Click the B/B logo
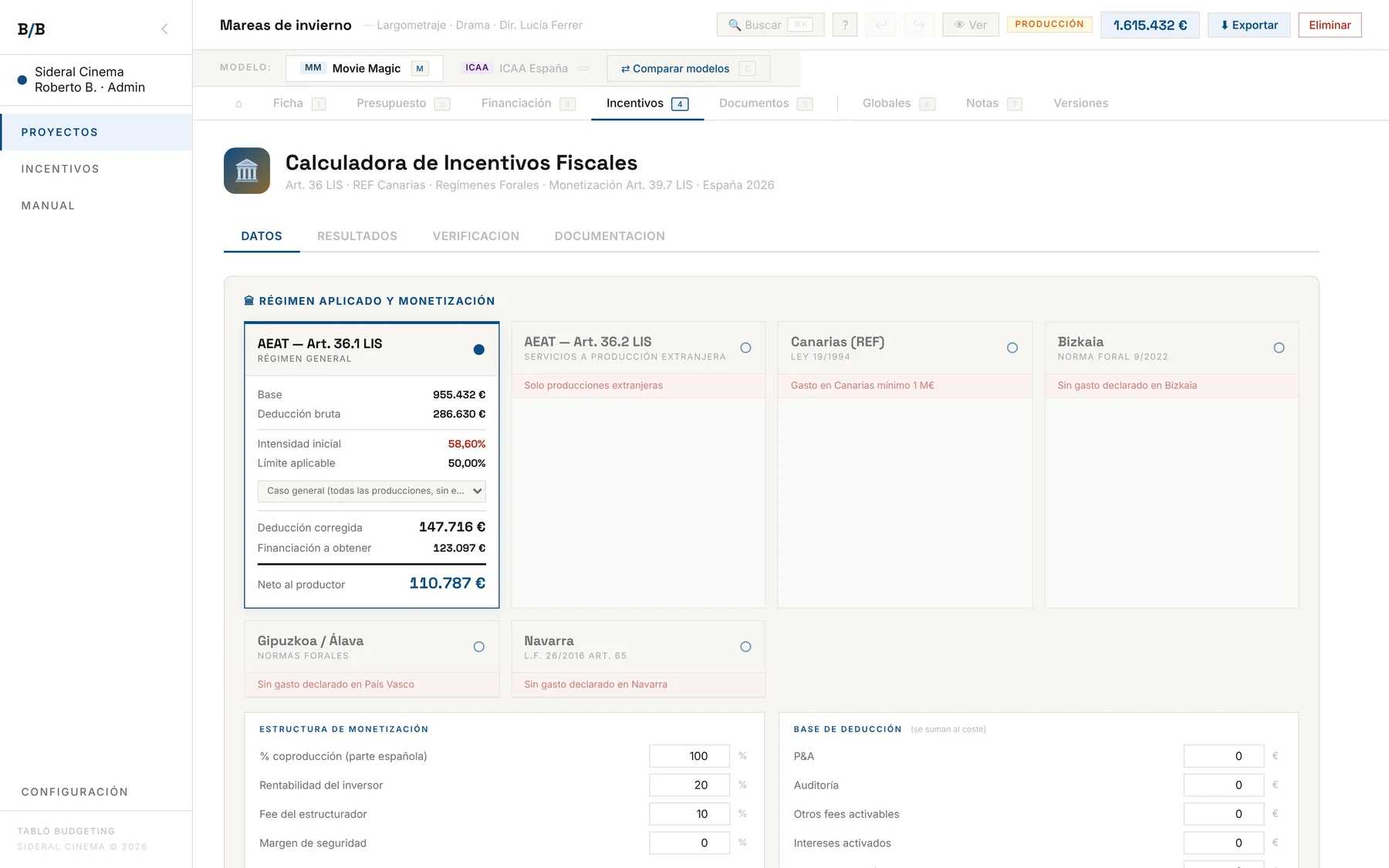 [x=31, y=29]
